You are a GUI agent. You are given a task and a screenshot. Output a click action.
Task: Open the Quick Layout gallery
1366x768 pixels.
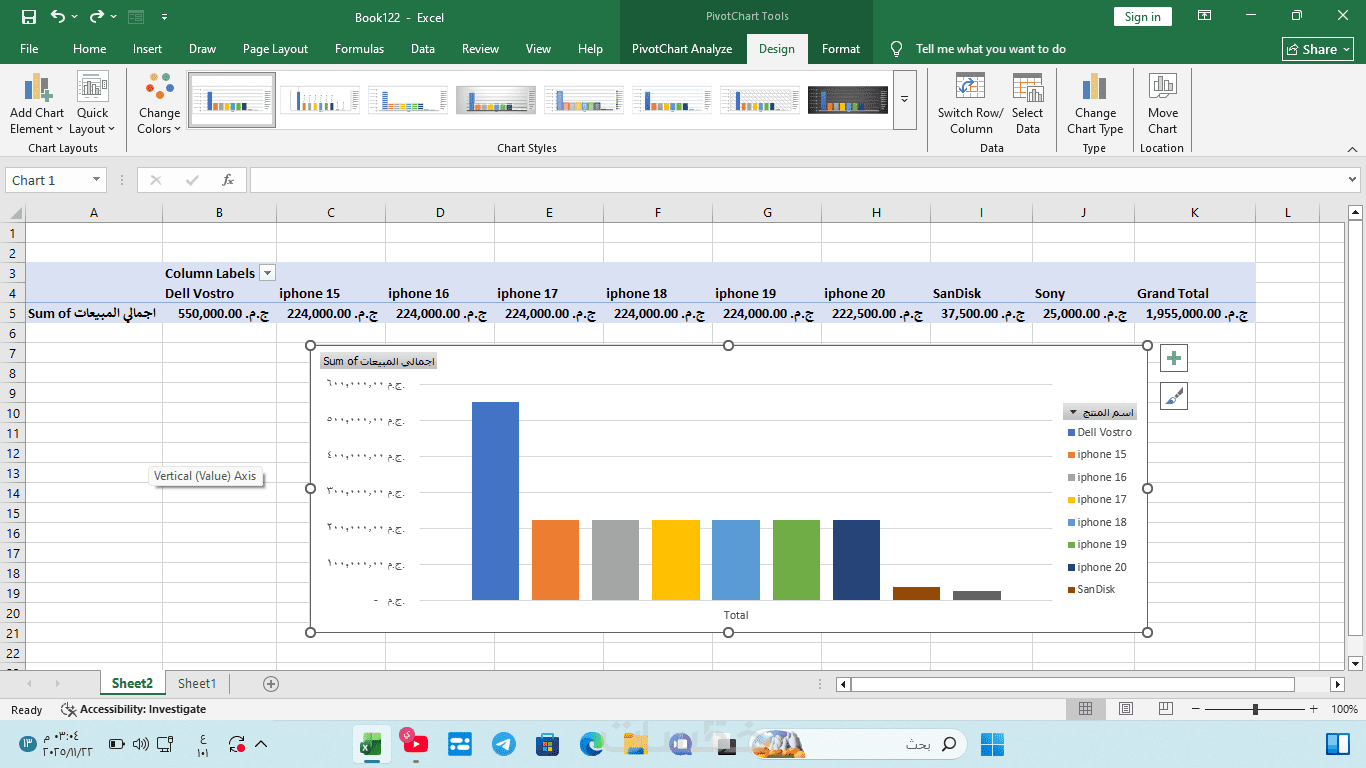point(92,102)
